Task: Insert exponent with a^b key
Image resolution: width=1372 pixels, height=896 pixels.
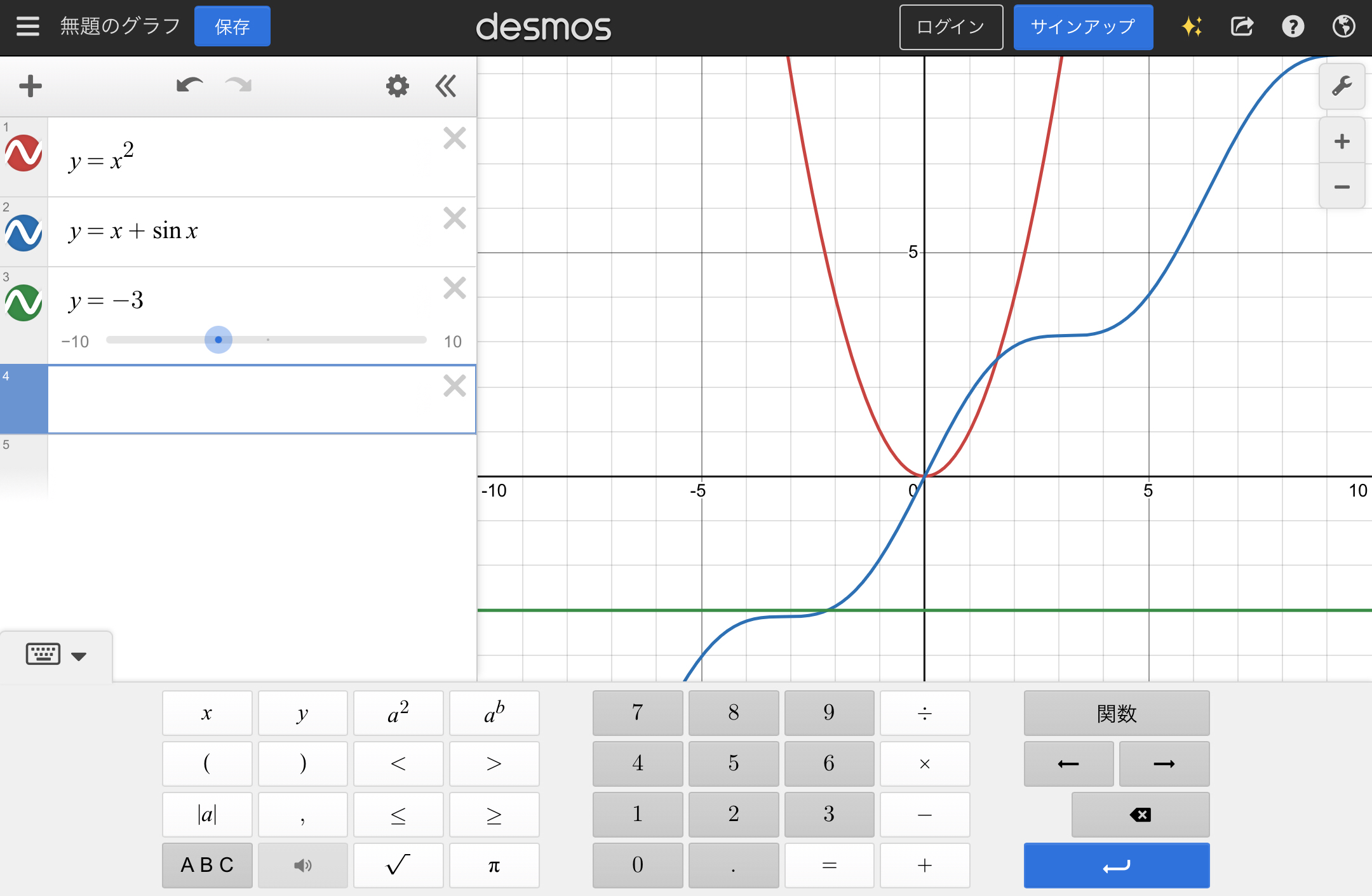Action: pyautogui.click(x=494, y=713)
